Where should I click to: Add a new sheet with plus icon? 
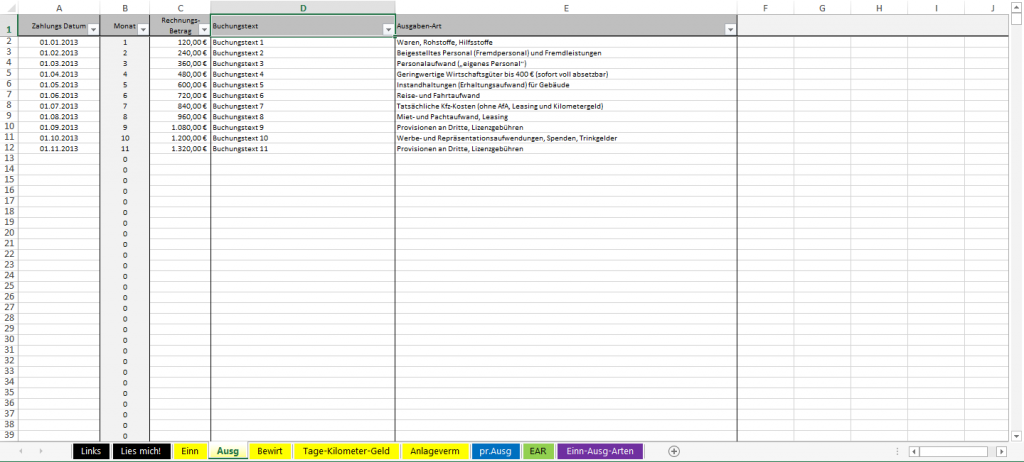pos(674,451)
